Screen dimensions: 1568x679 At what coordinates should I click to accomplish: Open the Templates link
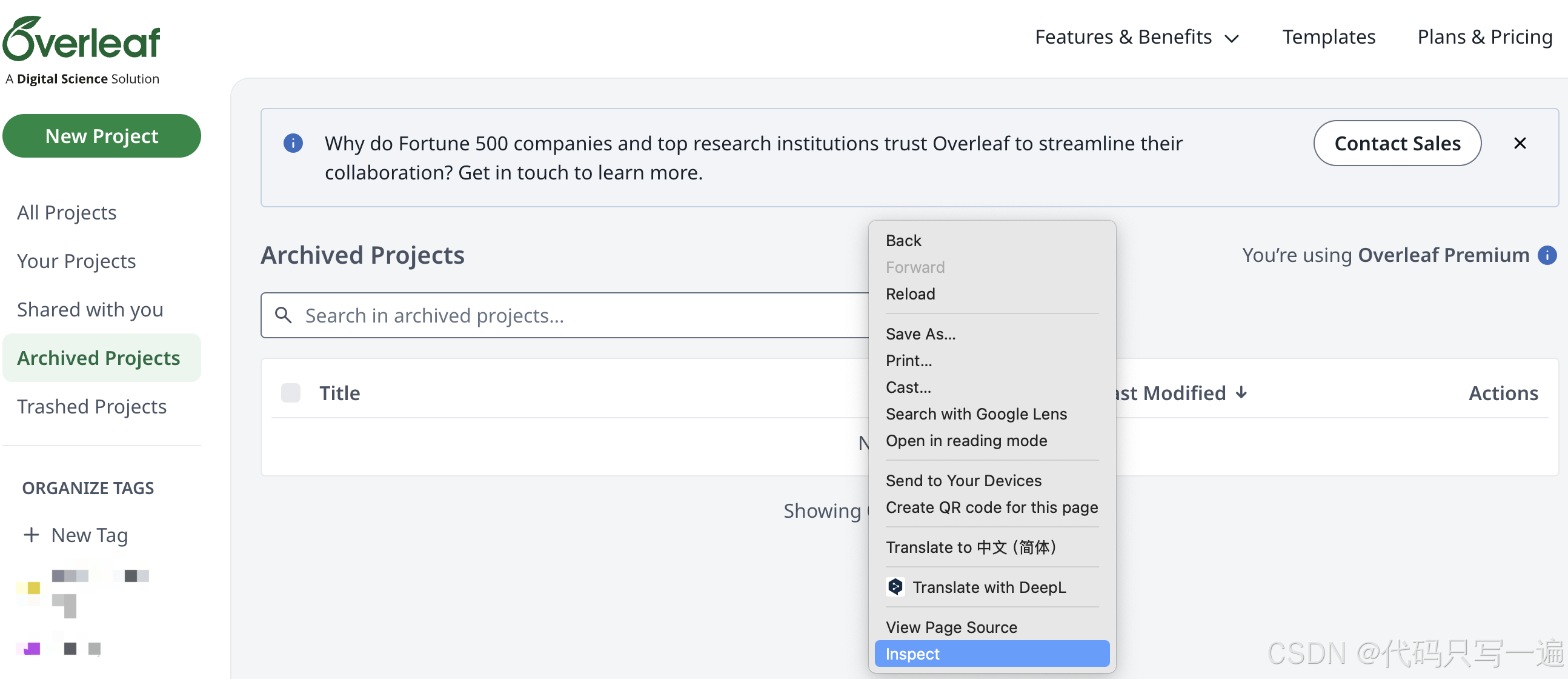click(x=1328, y=37)
